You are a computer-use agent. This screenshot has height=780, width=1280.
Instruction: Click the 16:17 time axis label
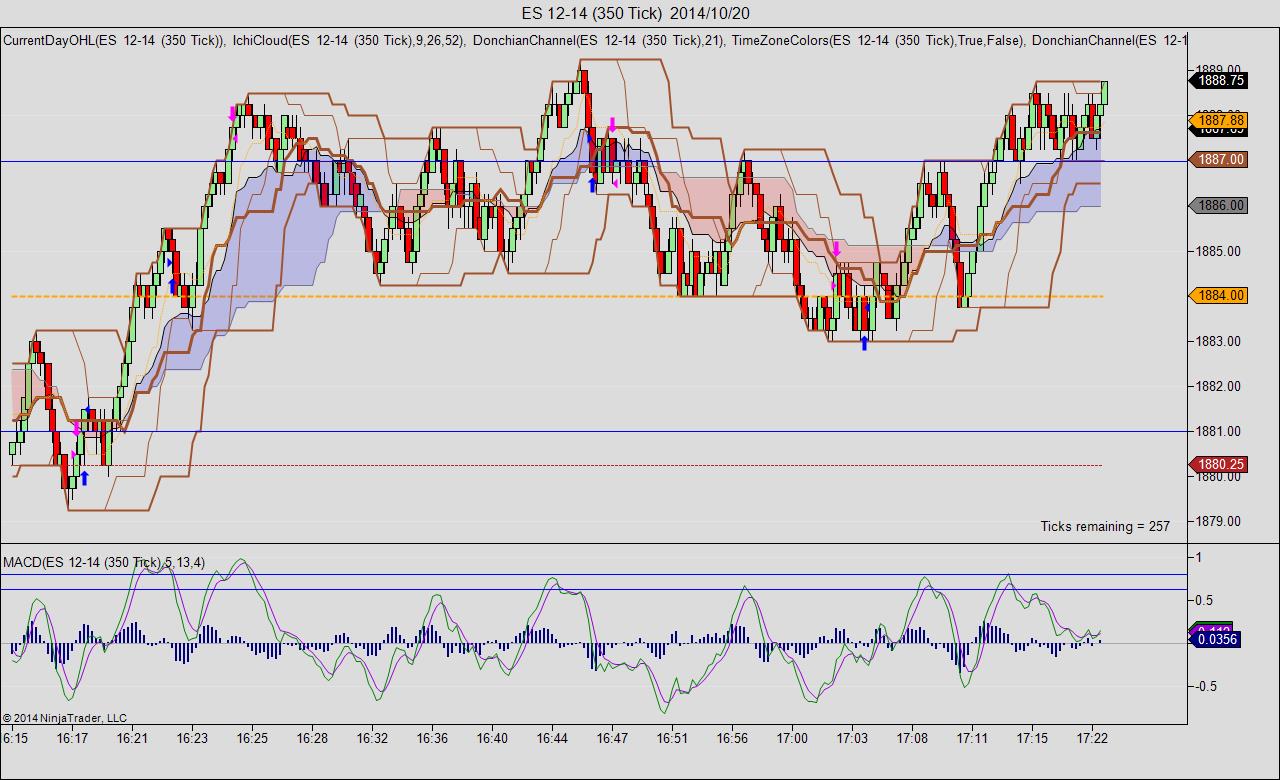pos(73,739)
